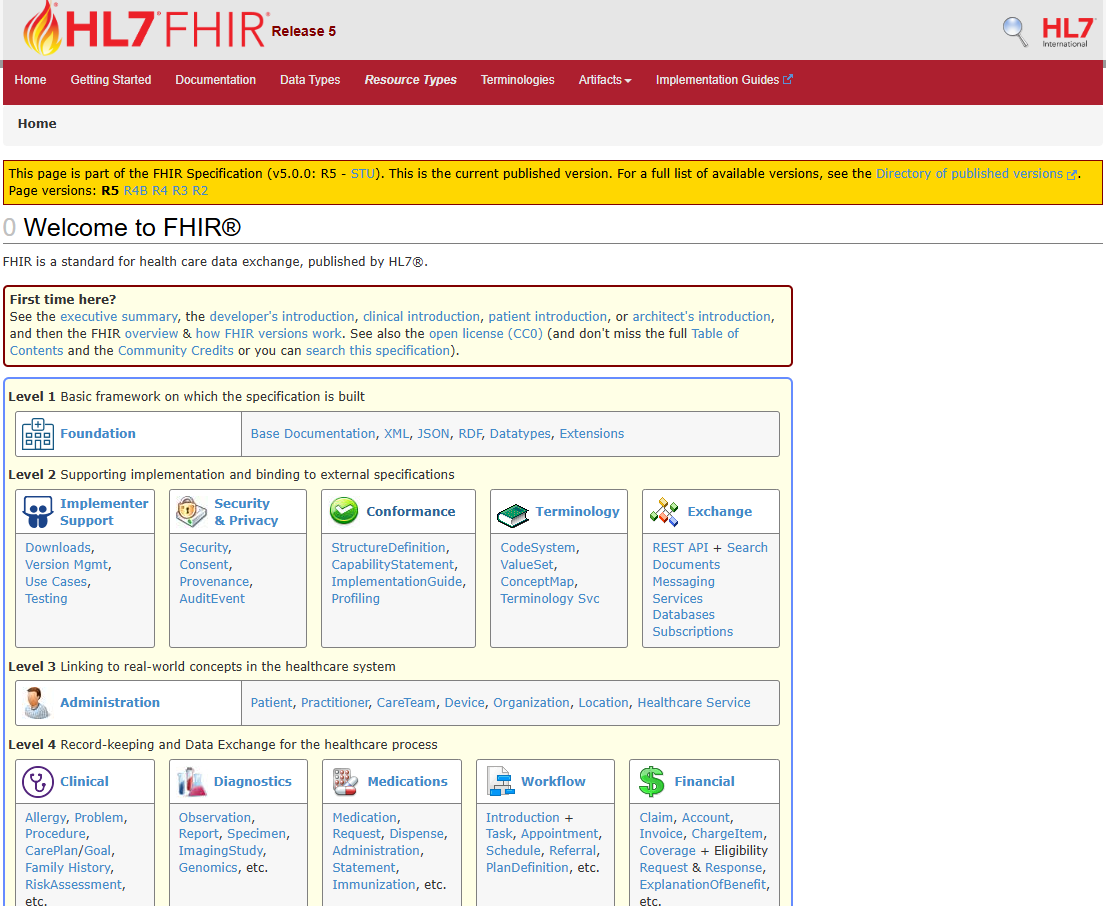Click the Exchange arrows icon
Image resolution: width=1106 pixels, height=906 pixels.
663,511
